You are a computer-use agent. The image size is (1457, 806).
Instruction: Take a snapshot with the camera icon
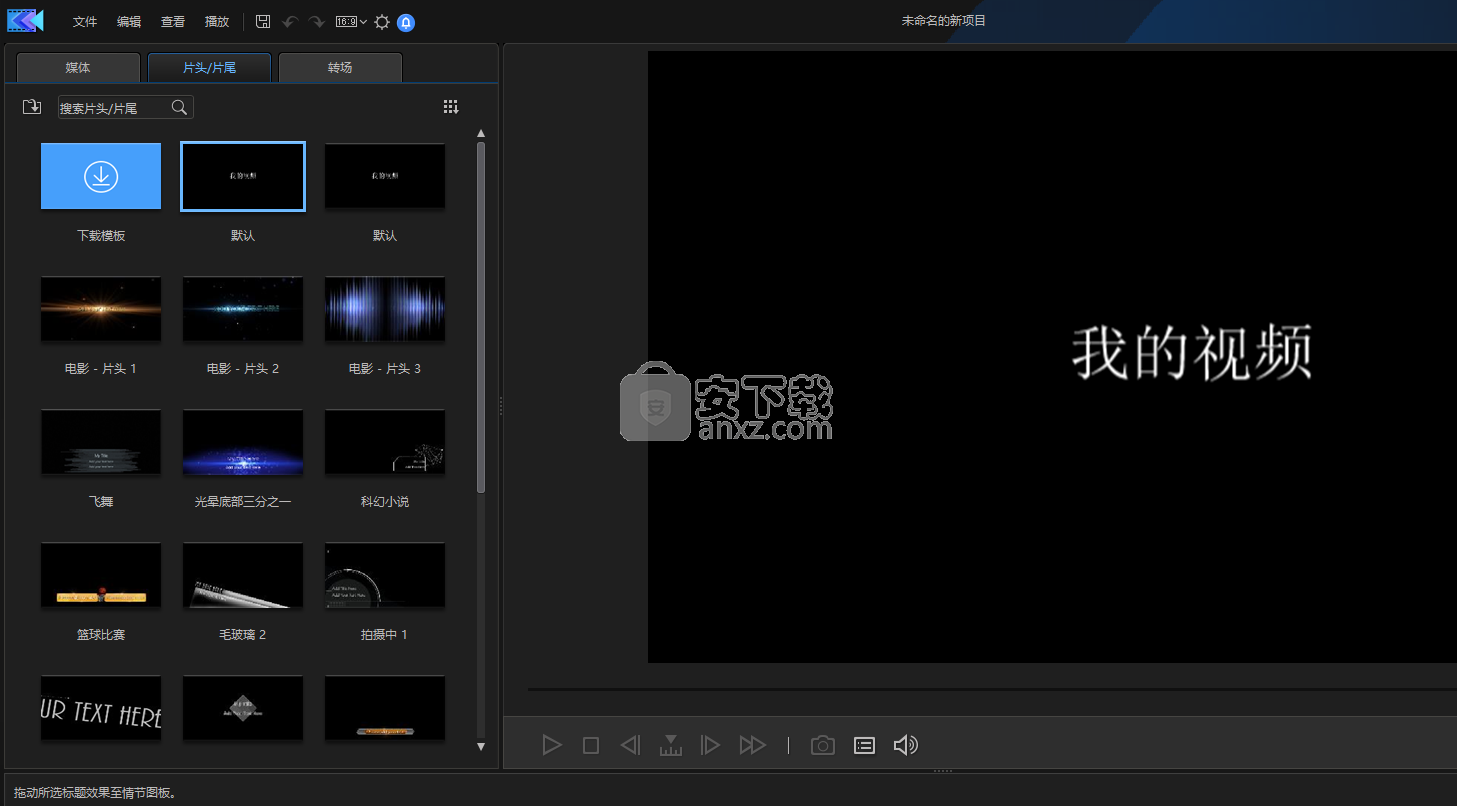coord(823,745)
